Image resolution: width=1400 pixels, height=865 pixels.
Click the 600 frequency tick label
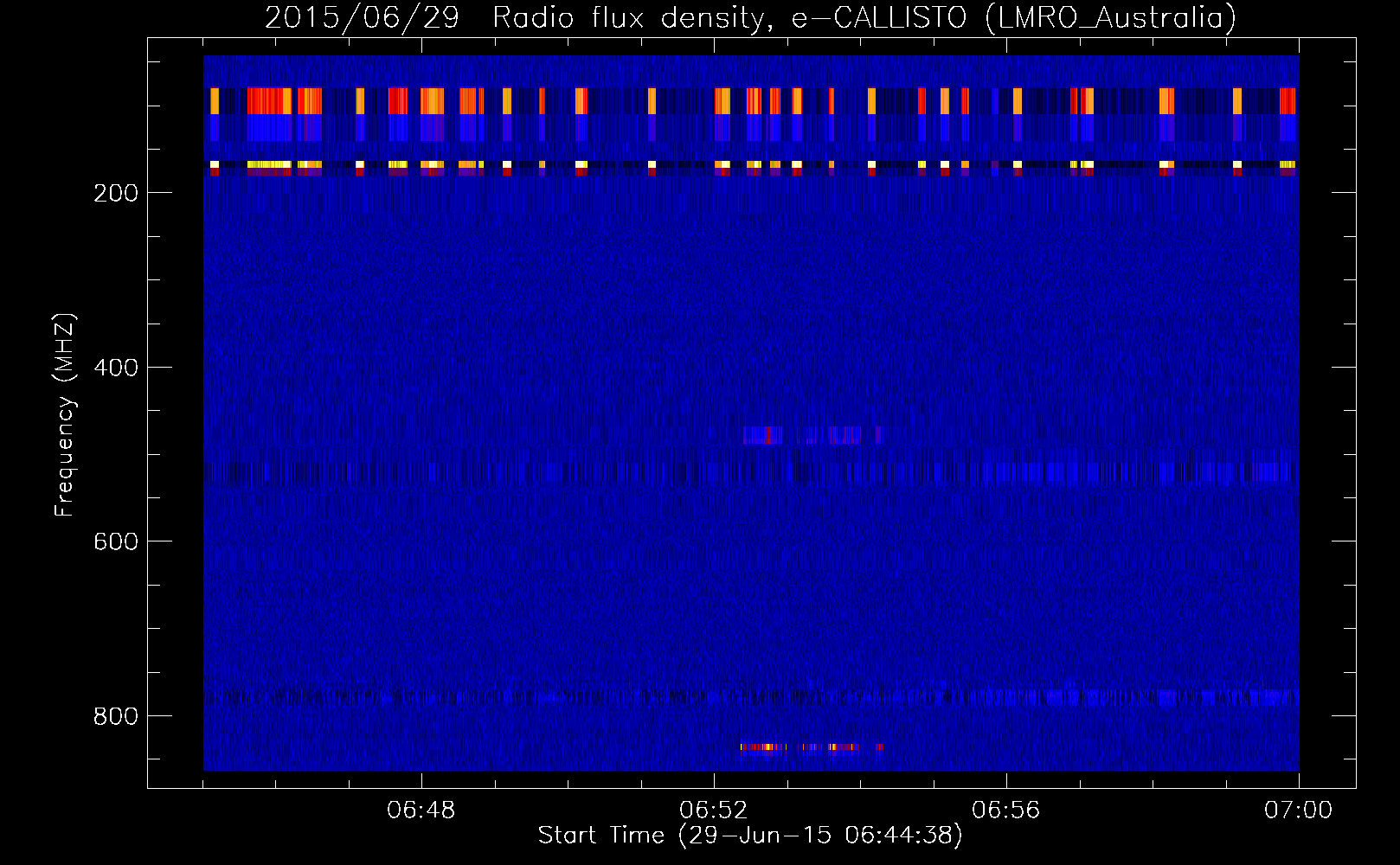[116, 541]
